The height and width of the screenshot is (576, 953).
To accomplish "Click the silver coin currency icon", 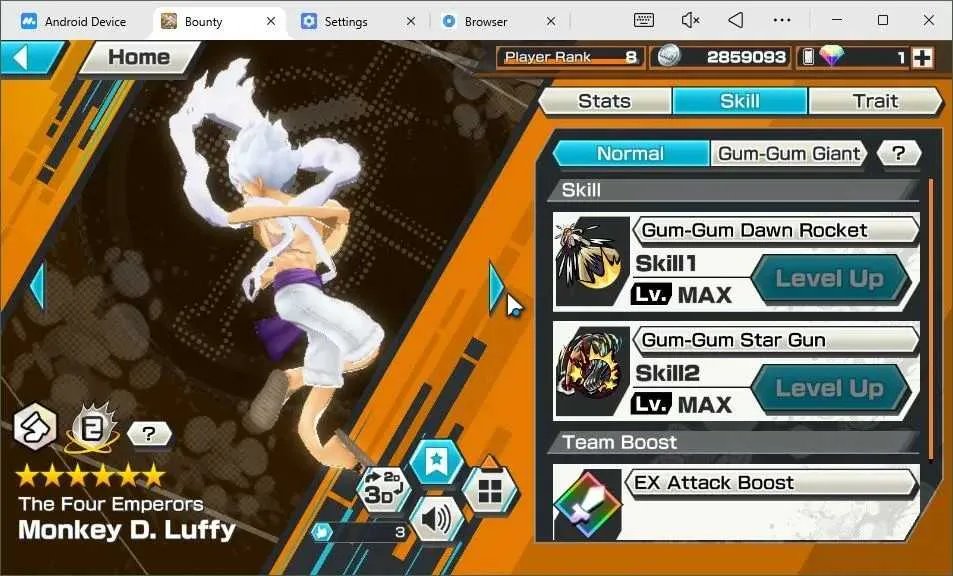I will point(669,57).
